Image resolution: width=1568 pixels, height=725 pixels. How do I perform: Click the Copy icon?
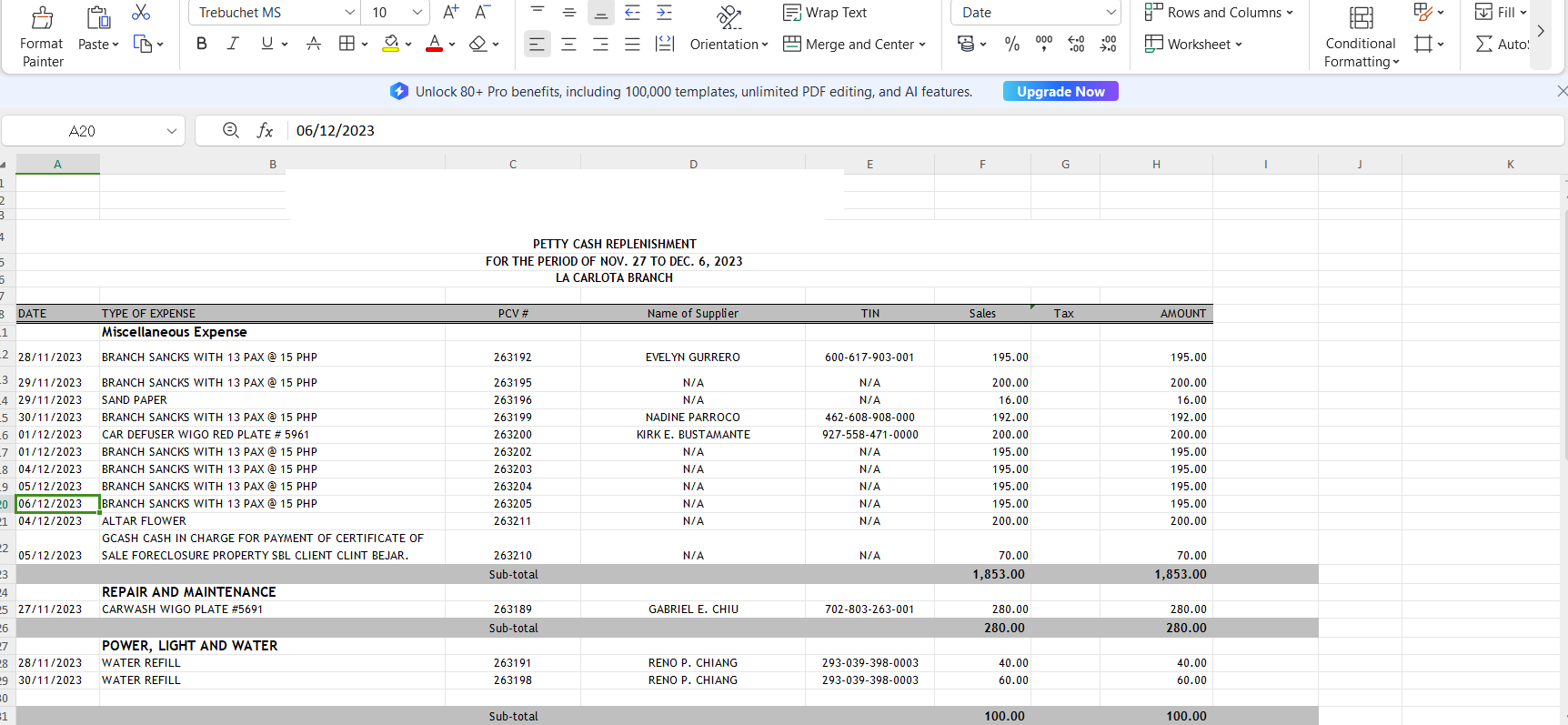pos(143,44)
